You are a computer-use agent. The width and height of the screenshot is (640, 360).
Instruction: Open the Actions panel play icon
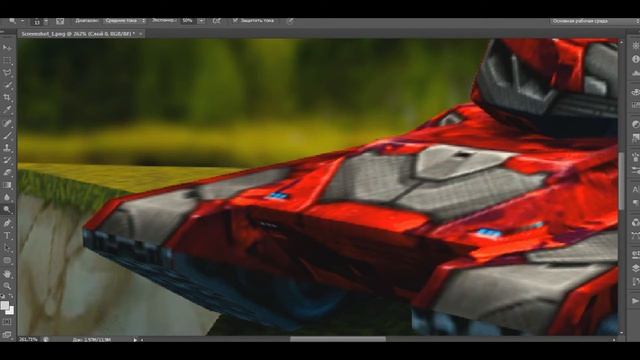(x=635, y=301)
